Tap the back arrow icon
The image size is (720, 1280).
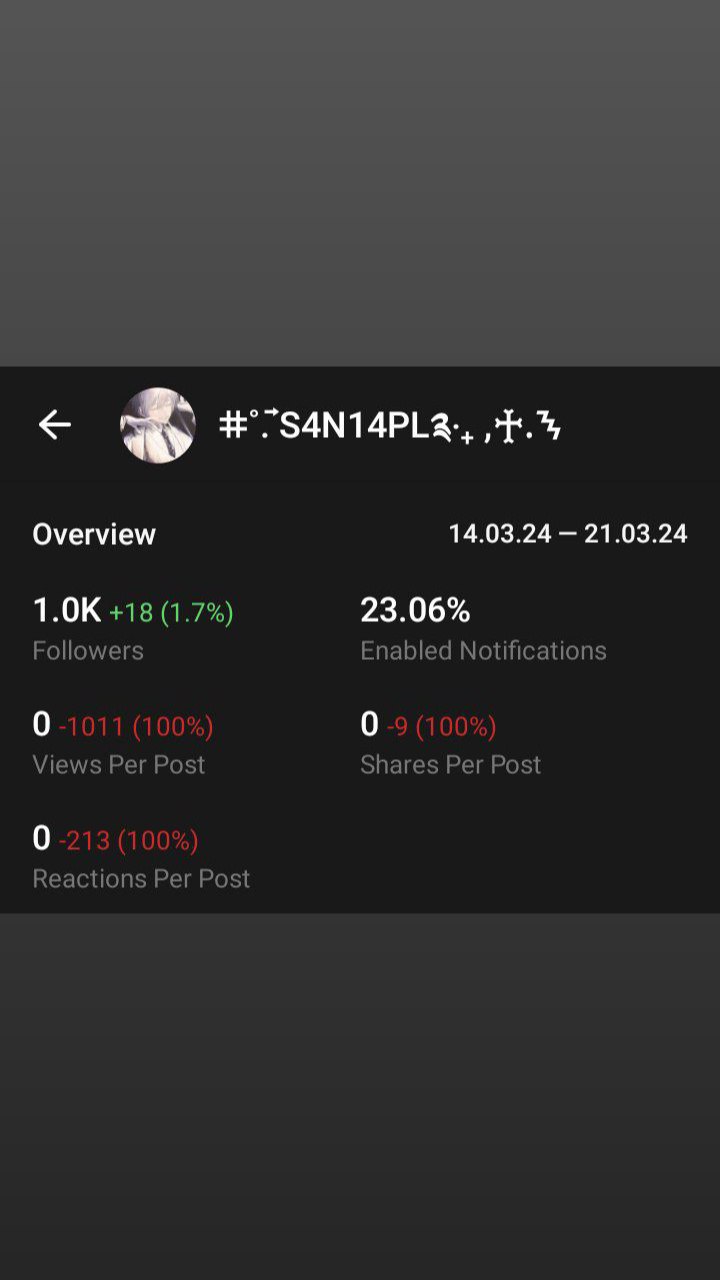55,425
